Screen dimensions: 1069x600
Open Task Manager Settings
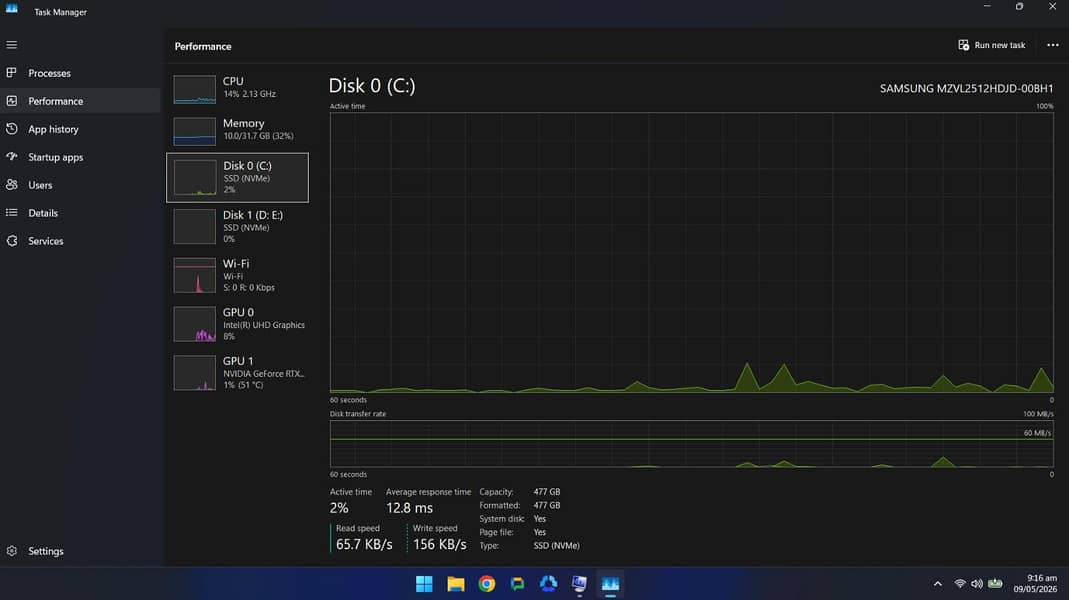(80, 551)
